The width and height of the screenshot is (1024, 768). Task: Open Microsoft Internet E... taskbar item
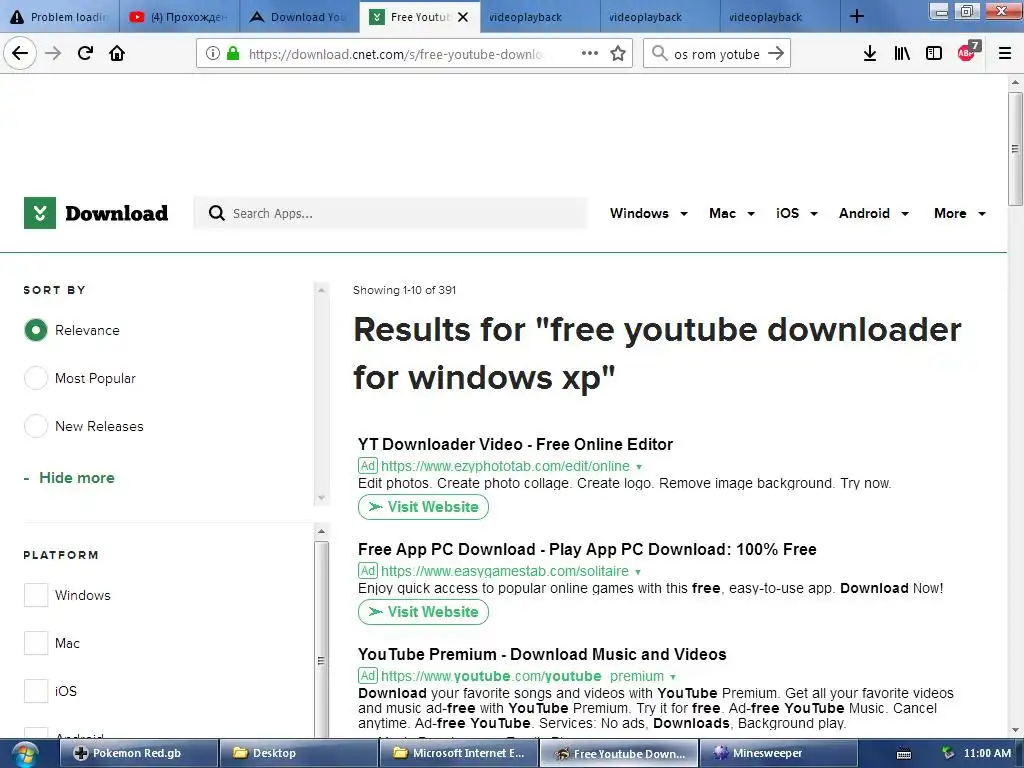pyautogui.click(x=458, y=753)
